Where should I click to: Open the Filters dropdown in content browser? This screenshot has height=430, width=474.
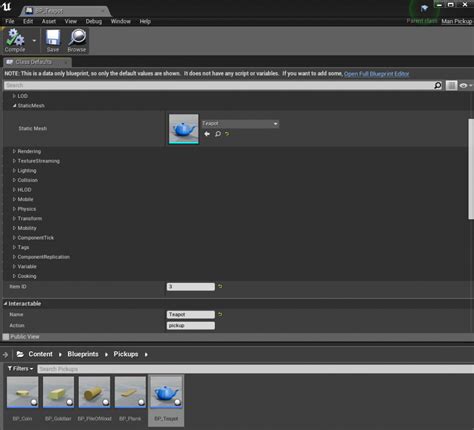click(20, 369)
